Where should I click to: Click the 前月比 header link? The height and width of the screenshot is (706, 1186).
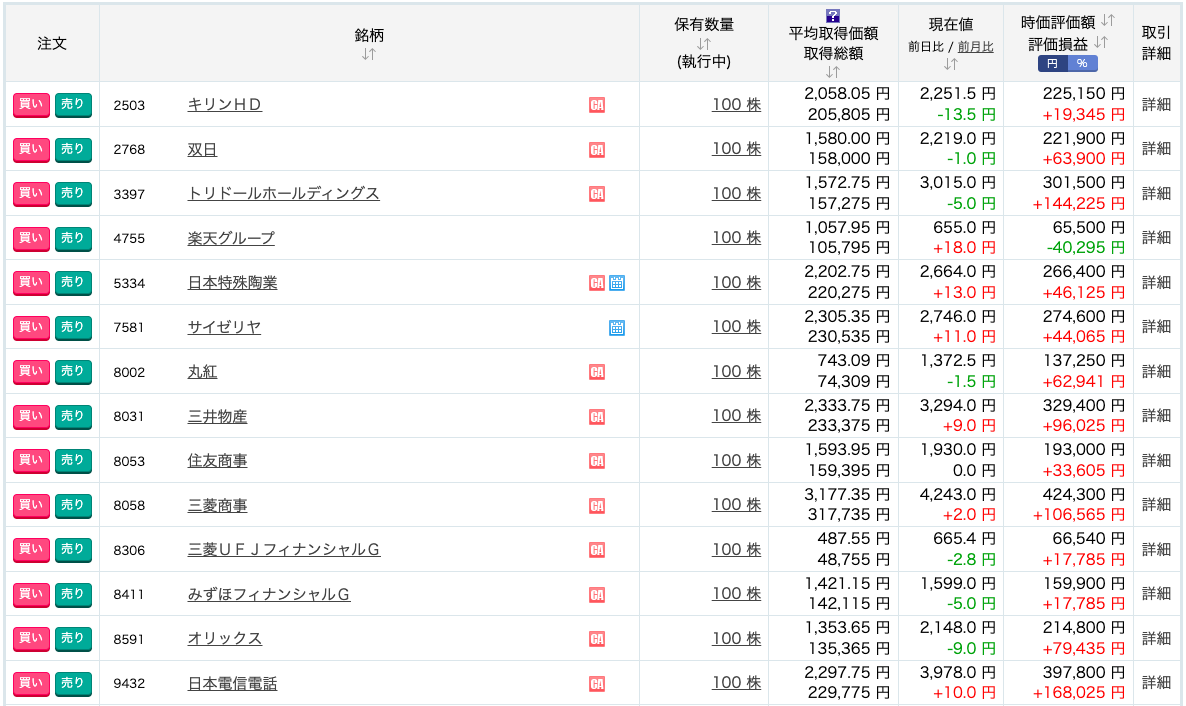click(976, 47)
